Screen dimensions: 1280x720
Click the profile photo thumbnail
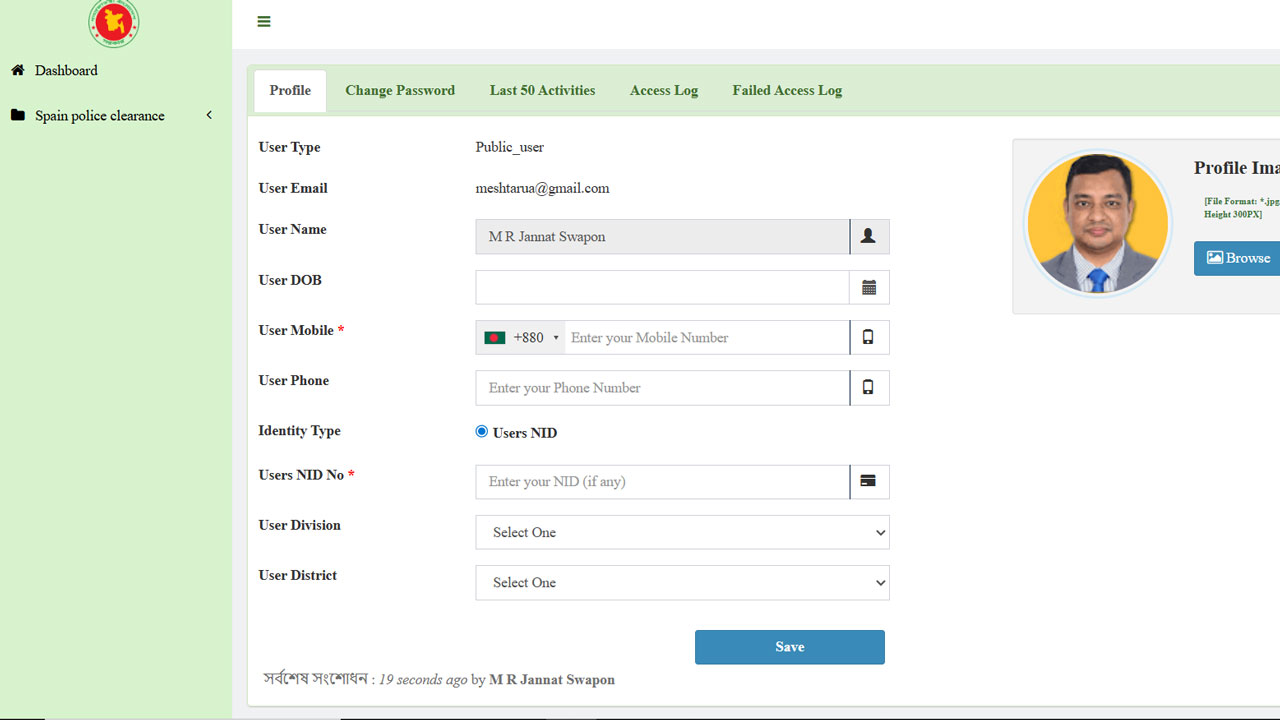pos(1098,224)
